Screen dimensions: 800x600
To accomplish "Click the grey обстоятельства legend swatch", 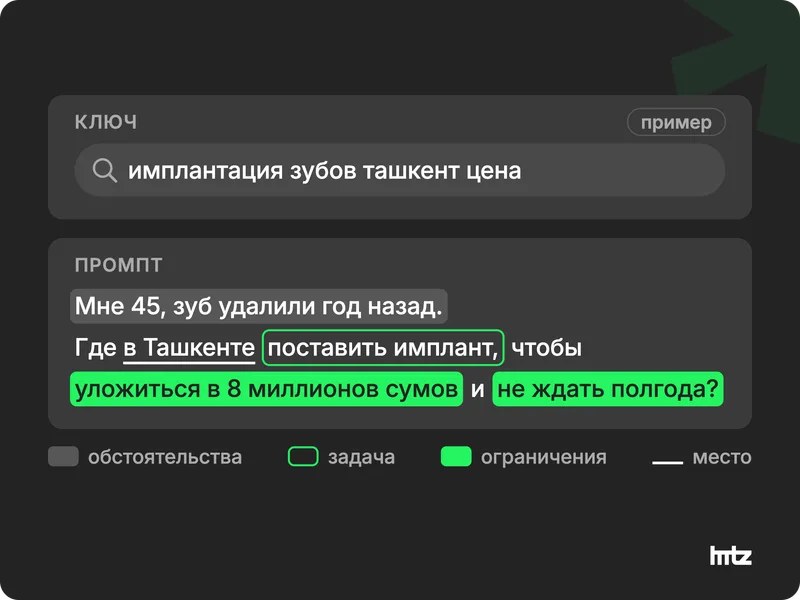I will coord(63,457).
